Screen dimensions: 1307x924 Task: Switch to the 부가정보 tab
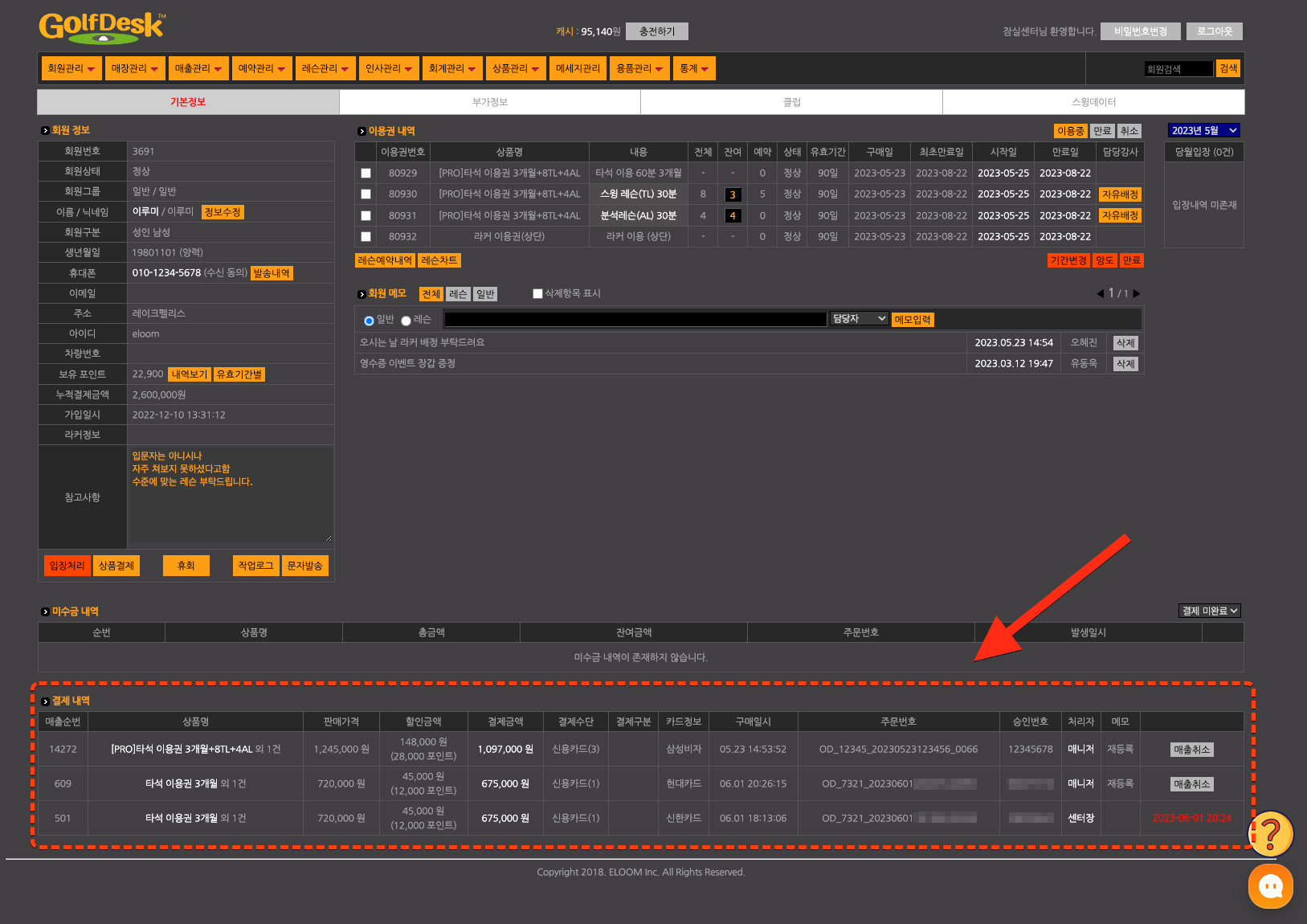(489, 102)
